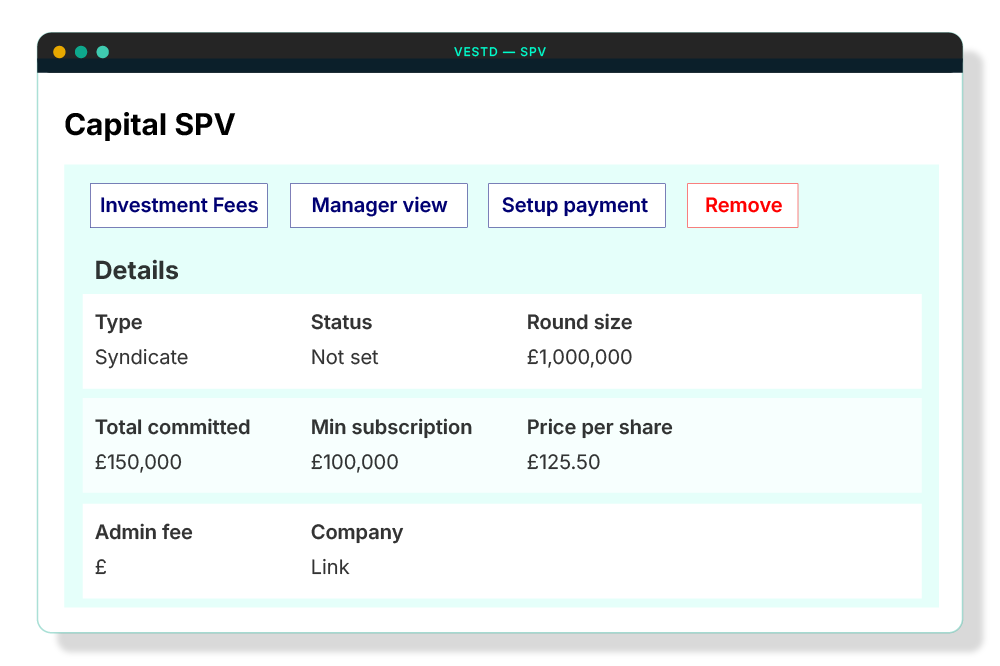Select the Round size value £1,000,000
The height and width of the screenshot is (666, 1000).
[x=579, y=357]
